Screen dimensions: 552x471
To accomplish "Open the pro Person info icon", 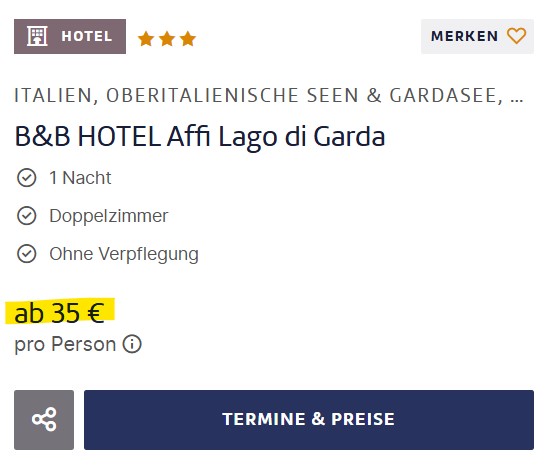I will coord(132,344).
